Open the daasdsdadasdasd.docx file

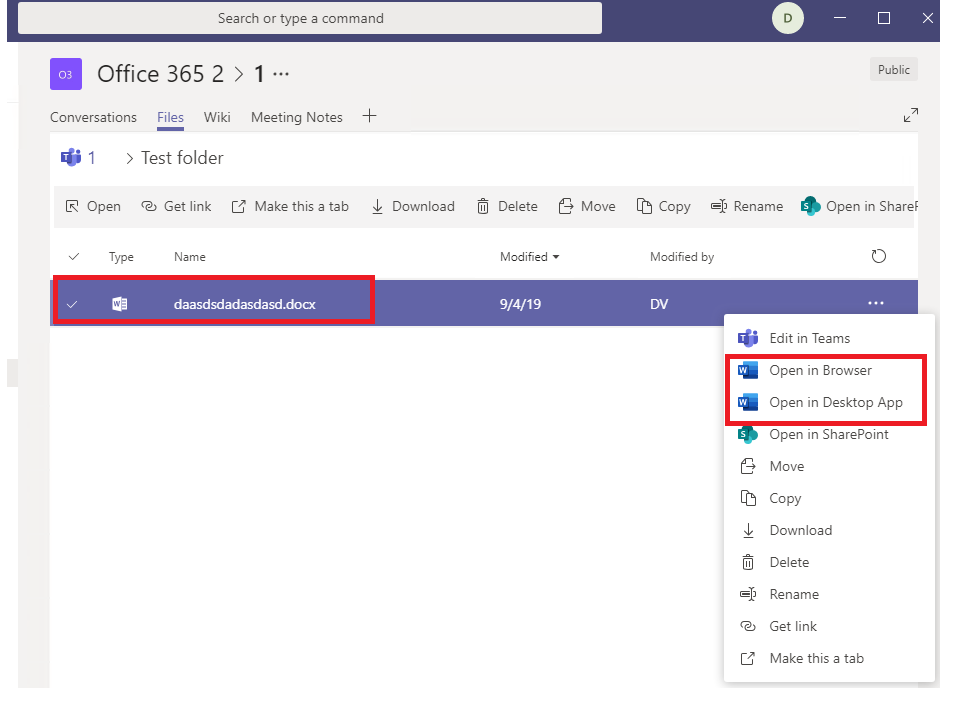point(245,304)
